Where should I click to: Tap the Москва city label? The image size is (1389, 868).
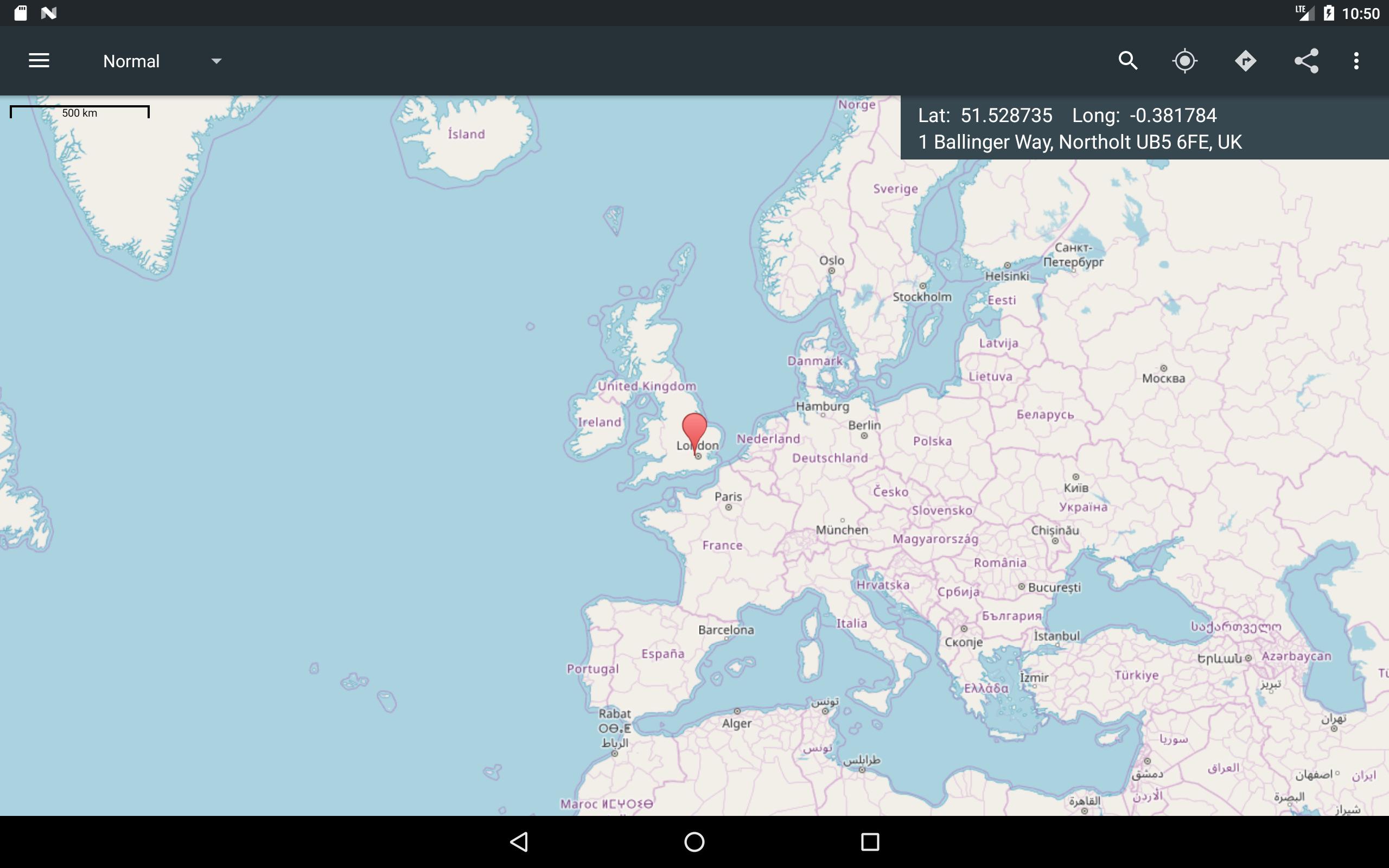pos(1163,378)
